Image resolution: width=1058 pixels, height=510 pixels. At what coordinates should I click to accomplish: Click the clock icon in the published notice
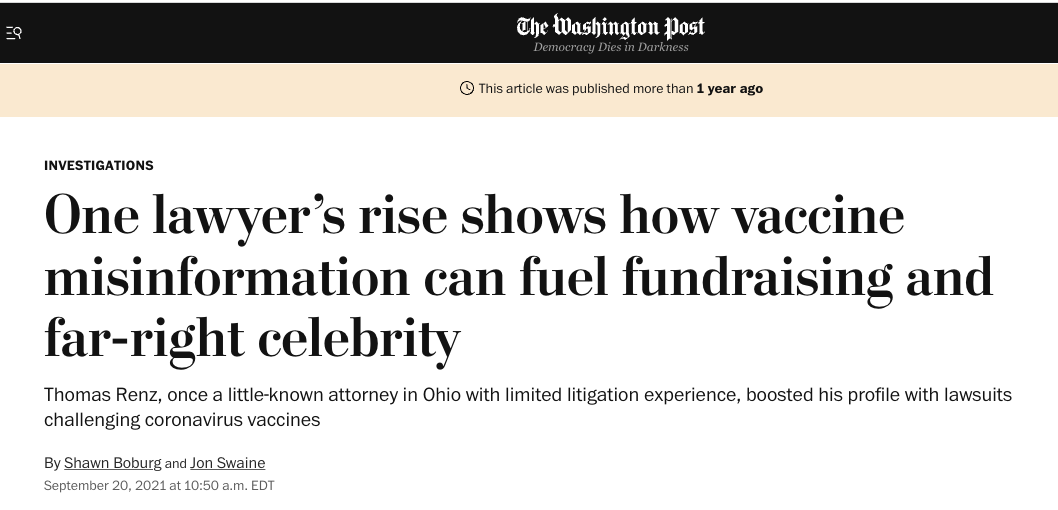pos(466,88)
